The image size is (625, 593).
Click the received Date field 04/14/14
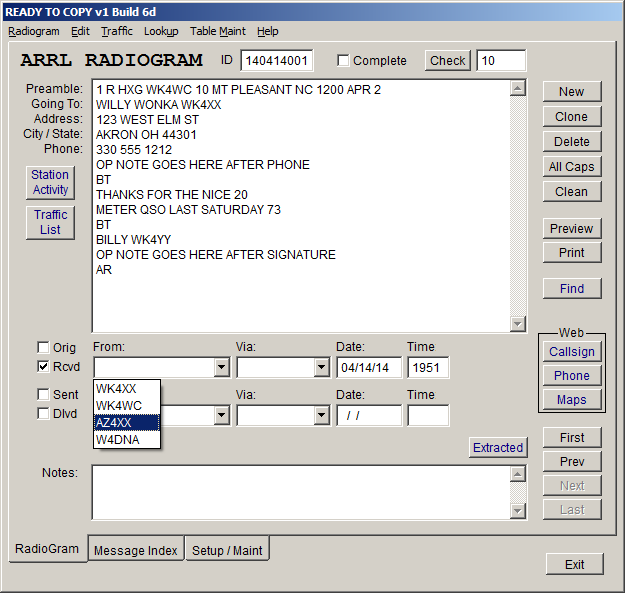pos(369,367)
